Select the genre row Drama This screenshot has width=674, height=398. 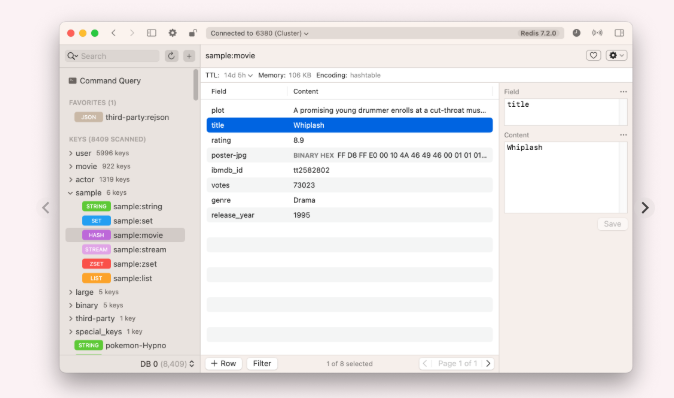click(349, 200)
